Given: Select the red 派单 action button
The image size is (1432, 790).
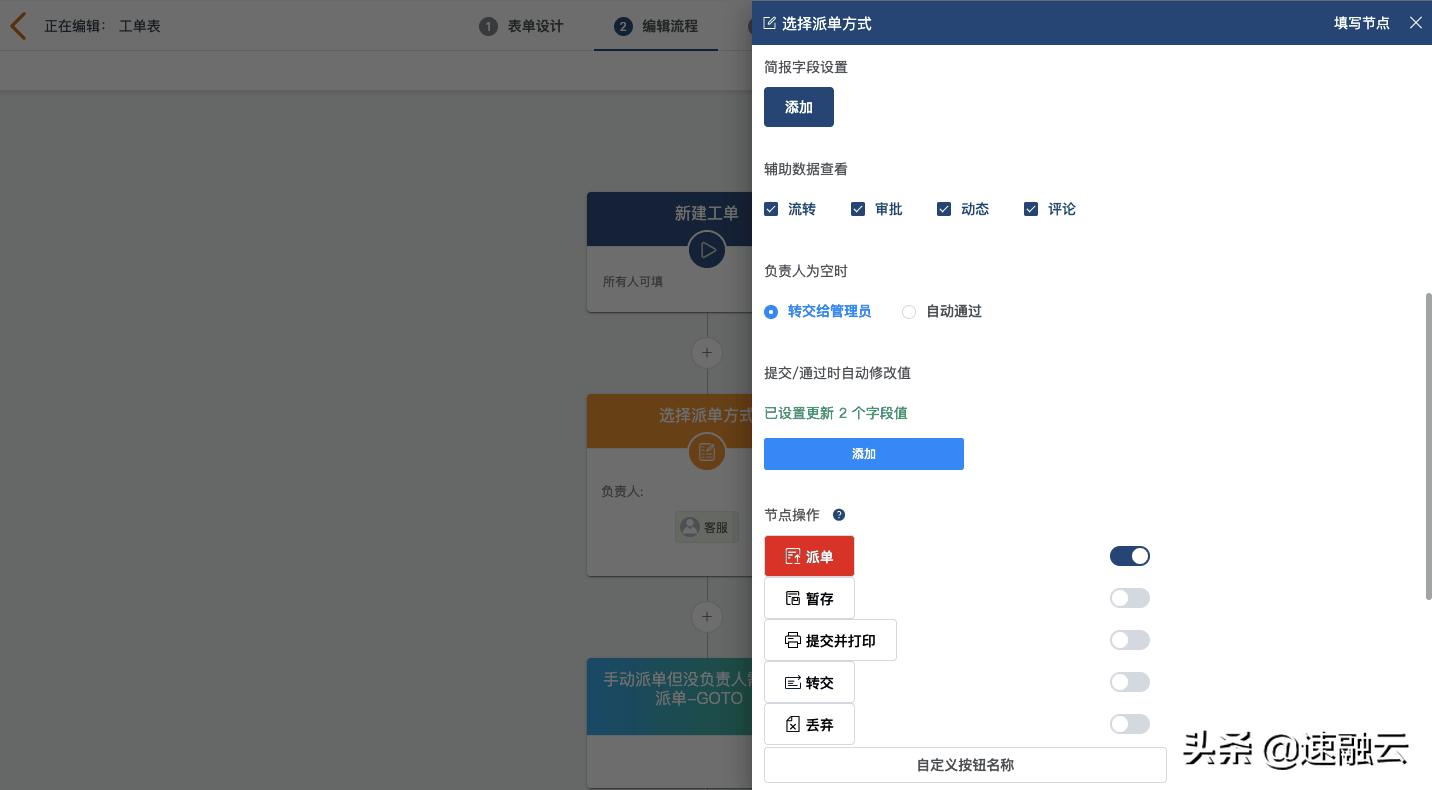Looking at the screenshot, I should coord(809,556).
